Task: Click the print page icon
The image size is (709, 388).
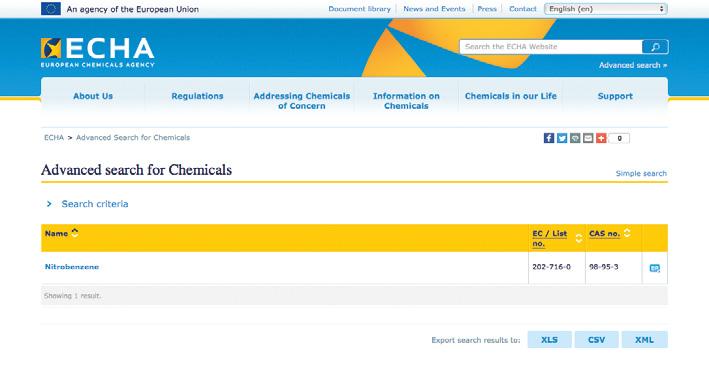Action: [x=575, y=138]
